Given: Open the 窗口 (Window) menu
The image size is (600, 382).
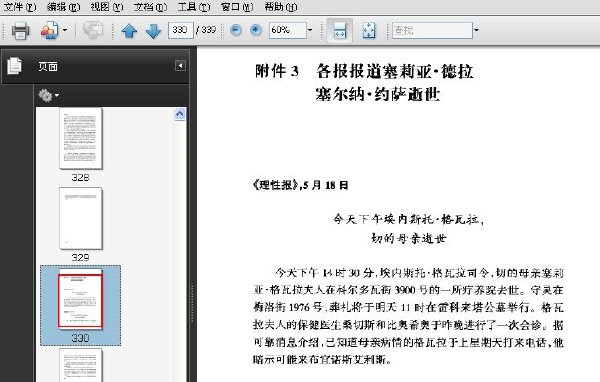Looking at the screenshot, I should 237,7.
